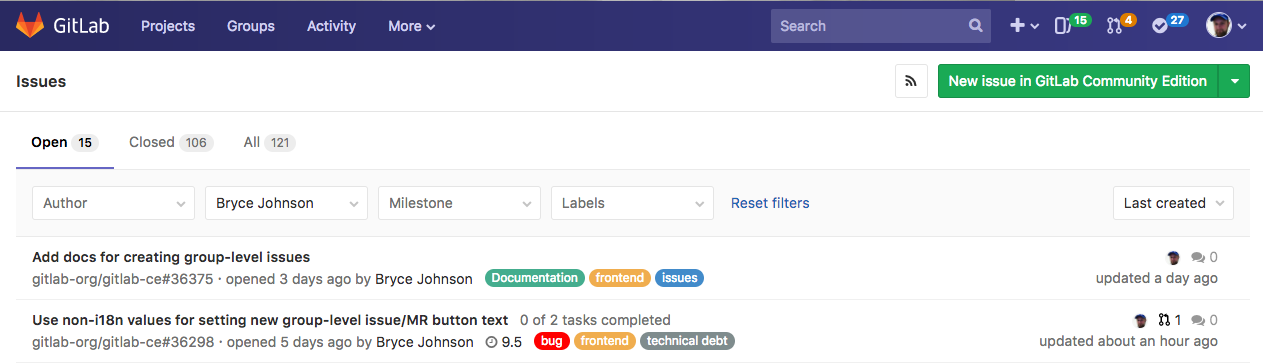
Task: Open merge requests counter showing 4
Action: [1121, 24]
